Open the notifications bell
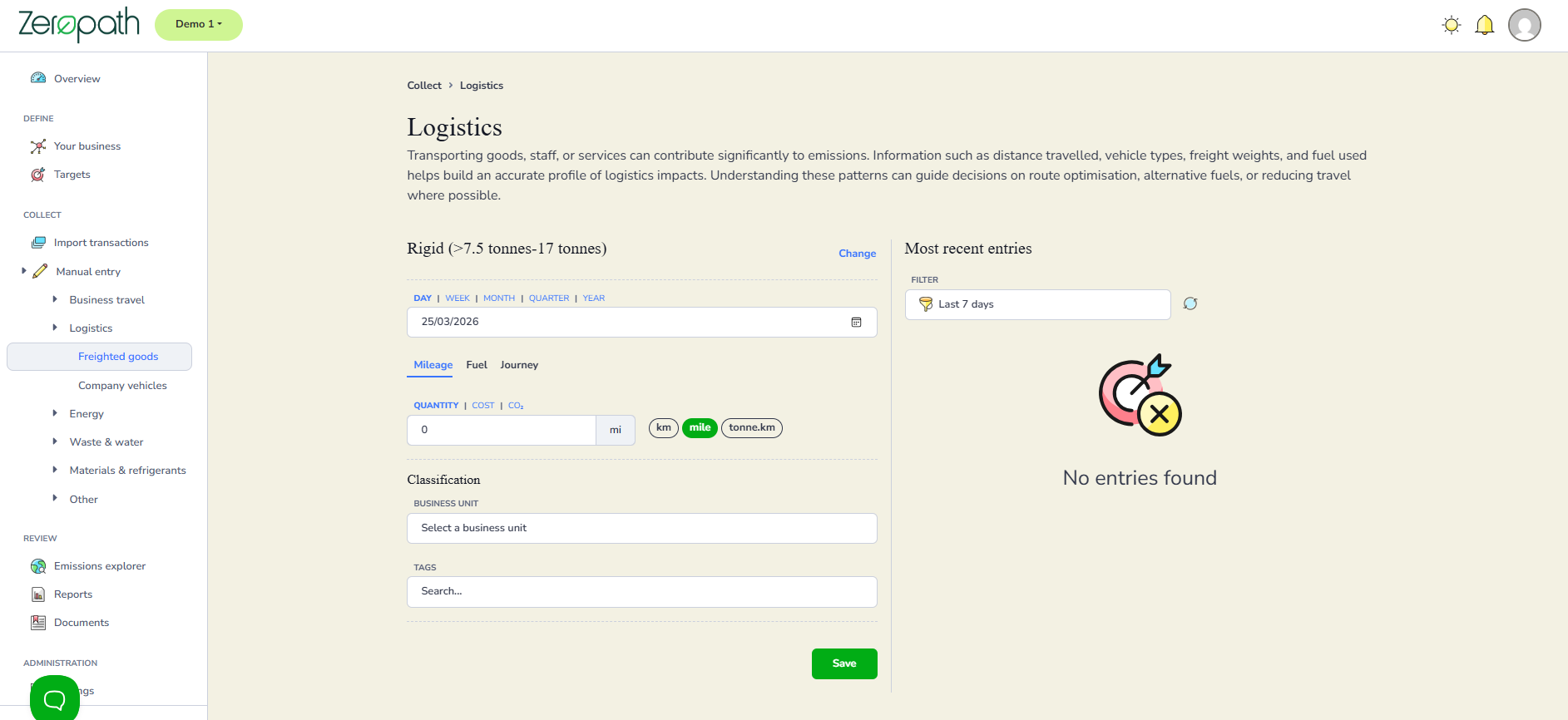1568x720 pixels. (1485, 25)
